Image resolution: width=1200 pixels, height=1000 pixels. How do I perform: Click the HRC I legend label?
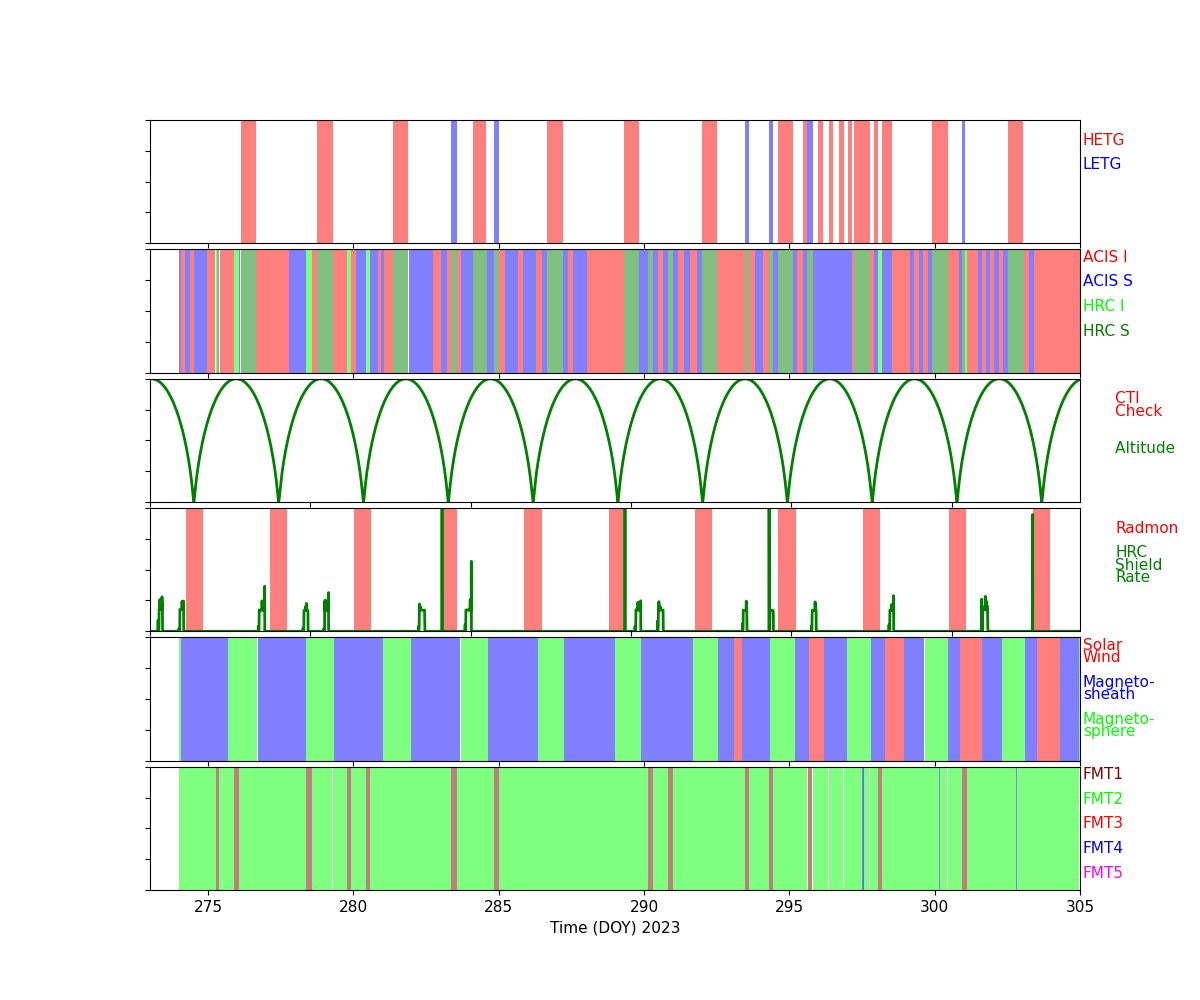coord(1103,307)
